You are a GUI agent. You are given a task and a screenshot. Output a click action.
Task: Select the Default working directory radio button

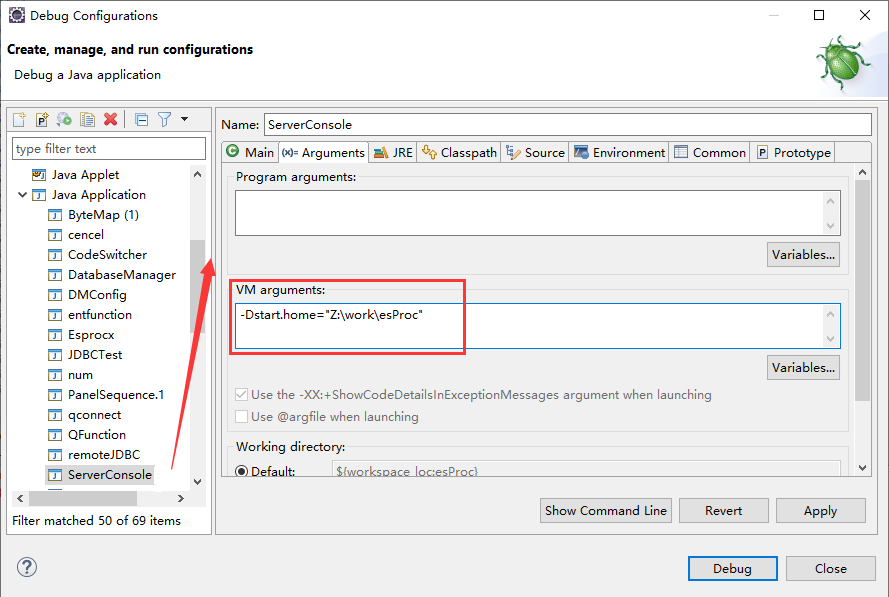pyautogui.click(x=242, y=471)
